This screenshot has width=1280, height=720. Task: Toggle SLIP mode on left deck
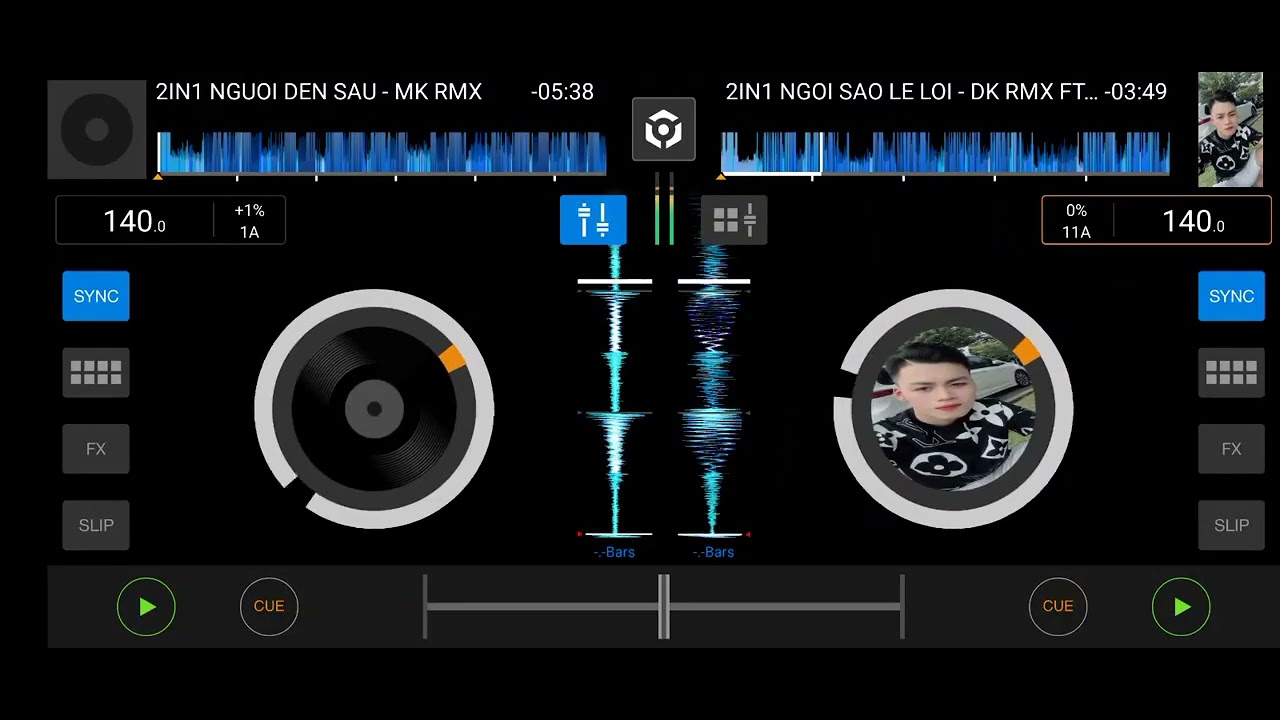96,525
